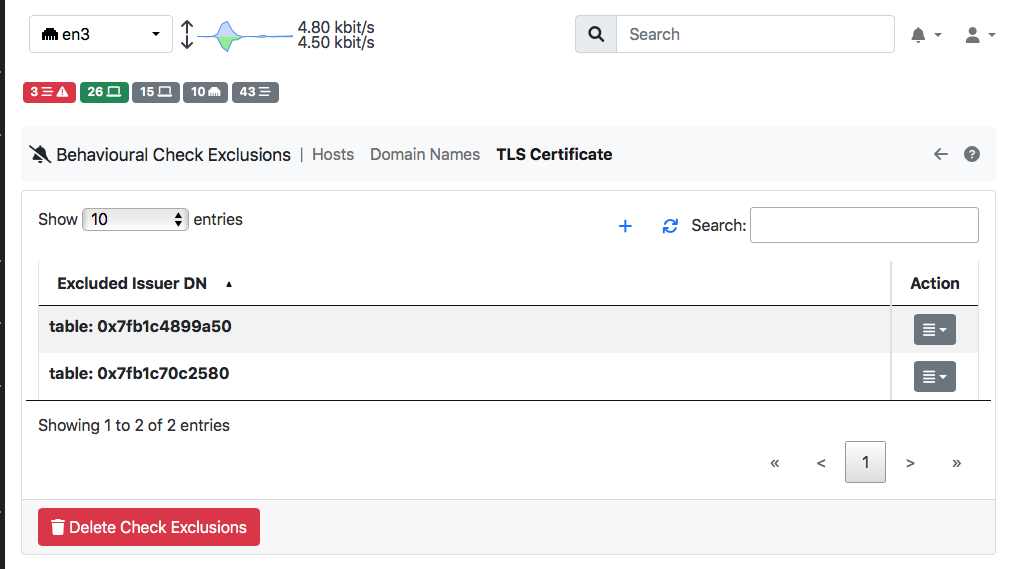Open the grey 43 flows badge
Image resolution: width=1018 pixels, height=569 pixels.
(x=255, y=92)
